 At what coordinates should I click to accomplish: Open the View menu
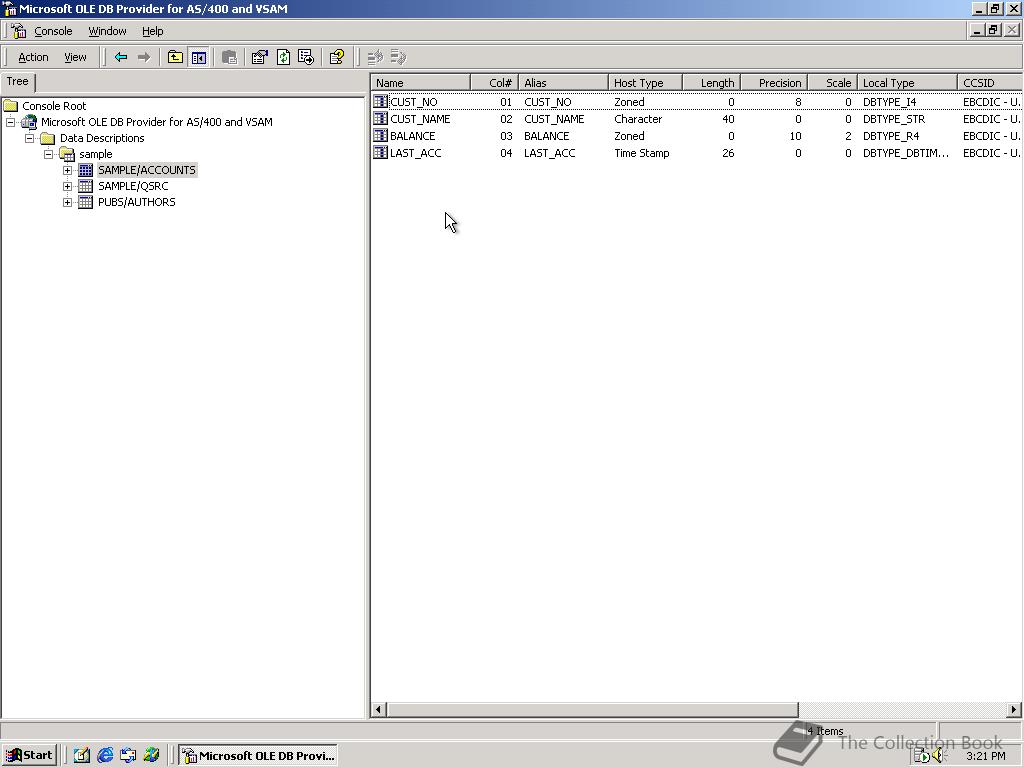click(75, 57)
